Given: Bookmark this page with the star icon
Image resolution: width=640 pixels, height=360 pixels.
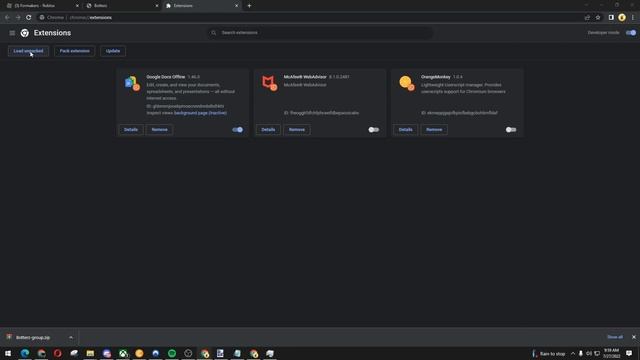Looking at the screenshot, I should click(x=598, y=18).
